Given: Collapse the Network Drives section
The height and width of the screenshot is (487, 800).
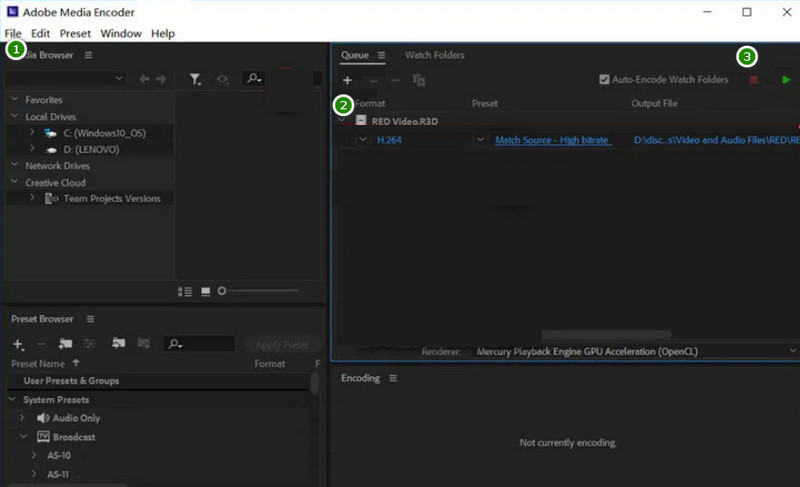Looking at the screenshot, I should click(14, 165).
